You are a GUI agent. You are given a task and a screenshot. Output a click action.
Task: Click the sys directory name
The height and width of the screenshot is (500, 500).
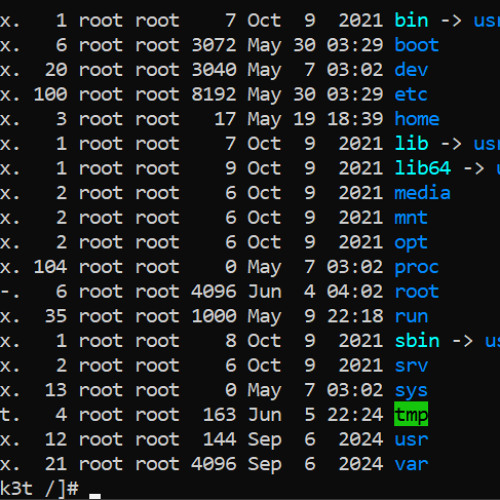click(411, 391)
